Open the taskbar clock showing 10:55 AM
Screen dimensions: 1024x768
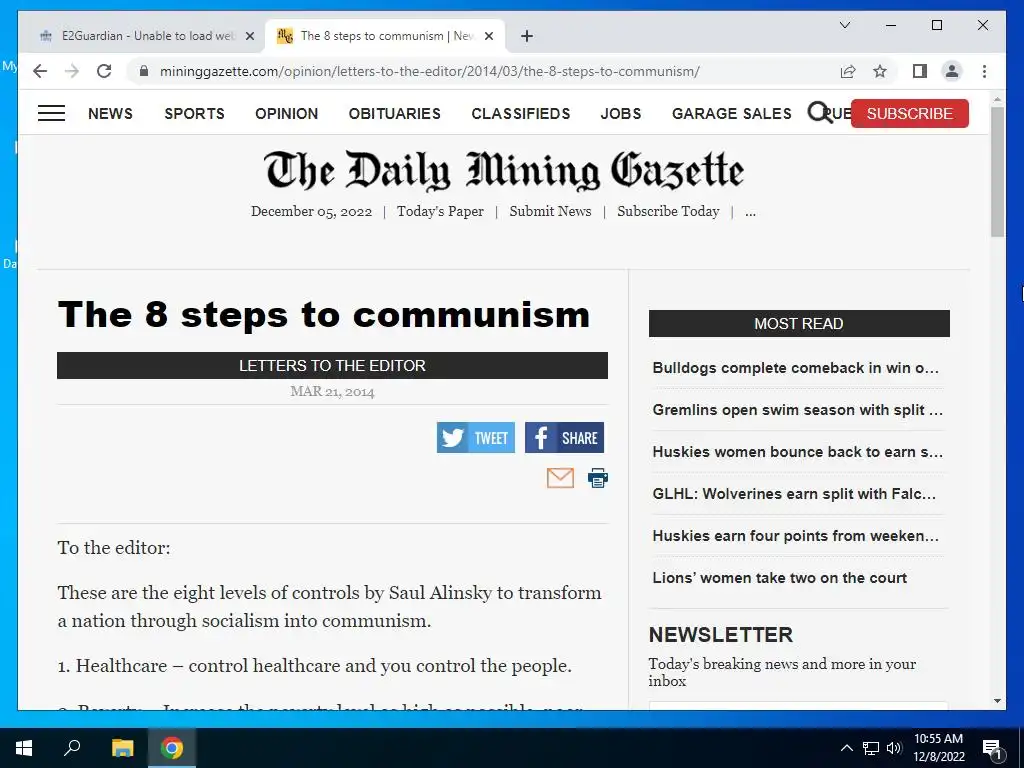pyautogui.click(x=938, y=748)
